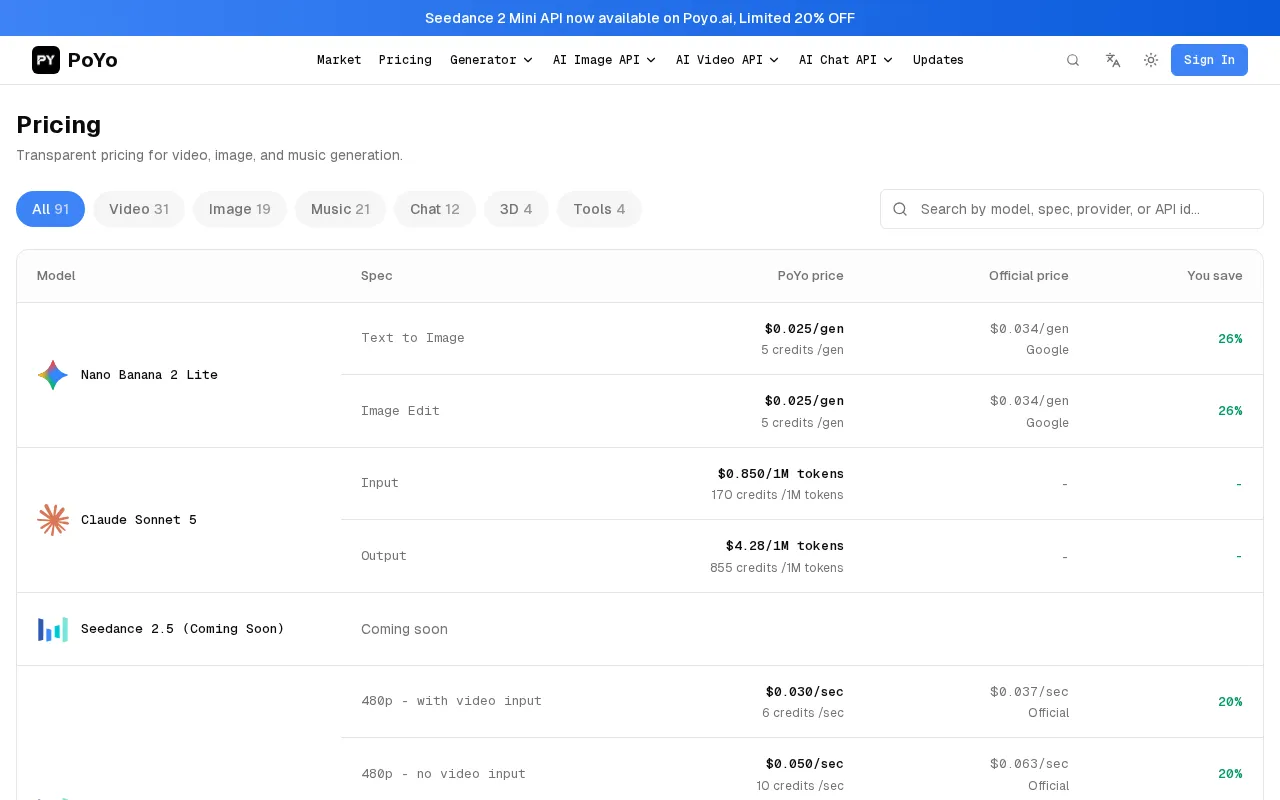Viewport: 1280px width, 800px height.
Task: Expand the AI Chat API dropdown
Action: (846, 60)
